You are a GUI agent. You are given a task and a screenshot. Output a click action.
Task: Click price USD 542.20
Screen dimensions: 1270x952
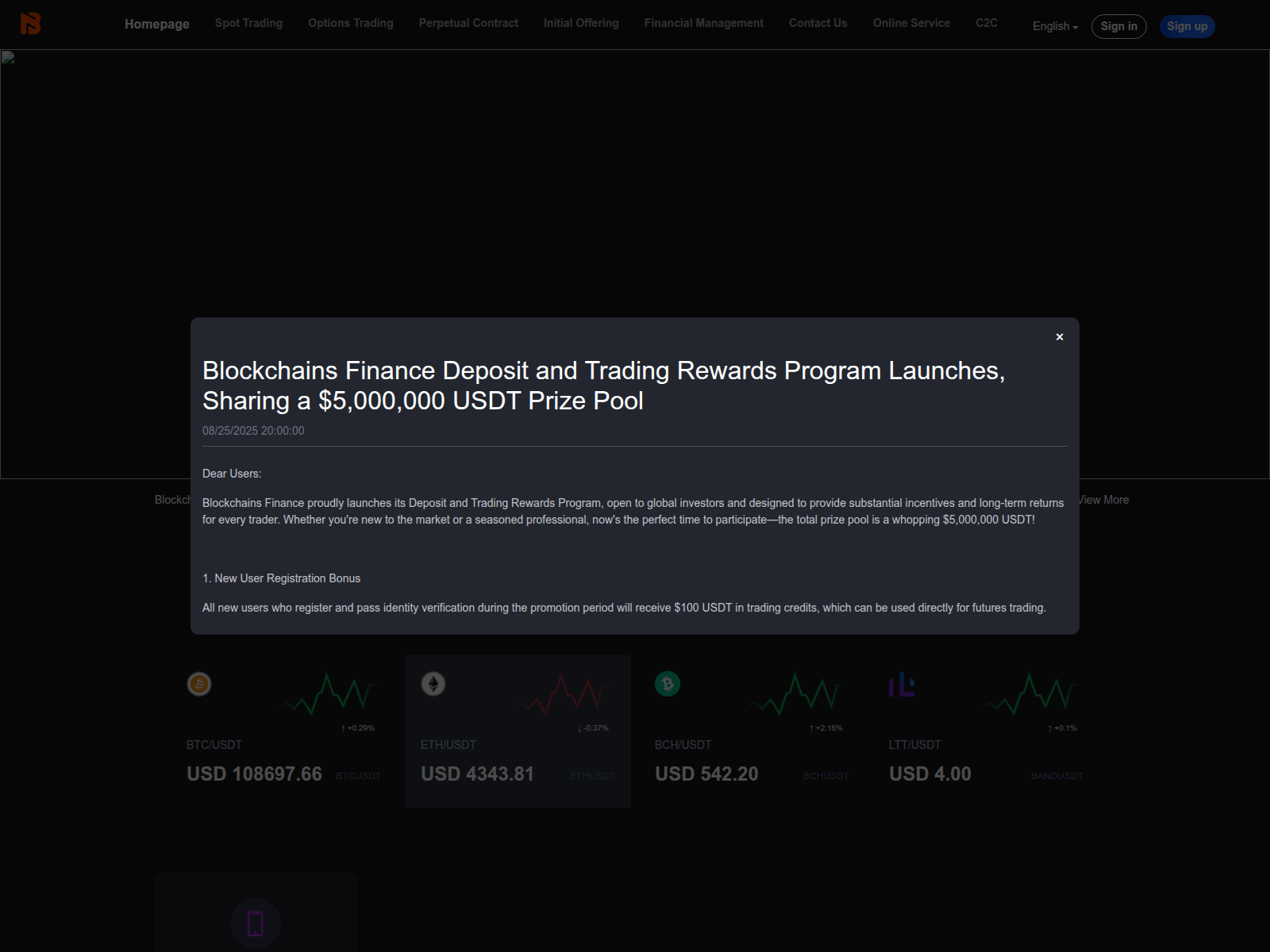point(706,774)
